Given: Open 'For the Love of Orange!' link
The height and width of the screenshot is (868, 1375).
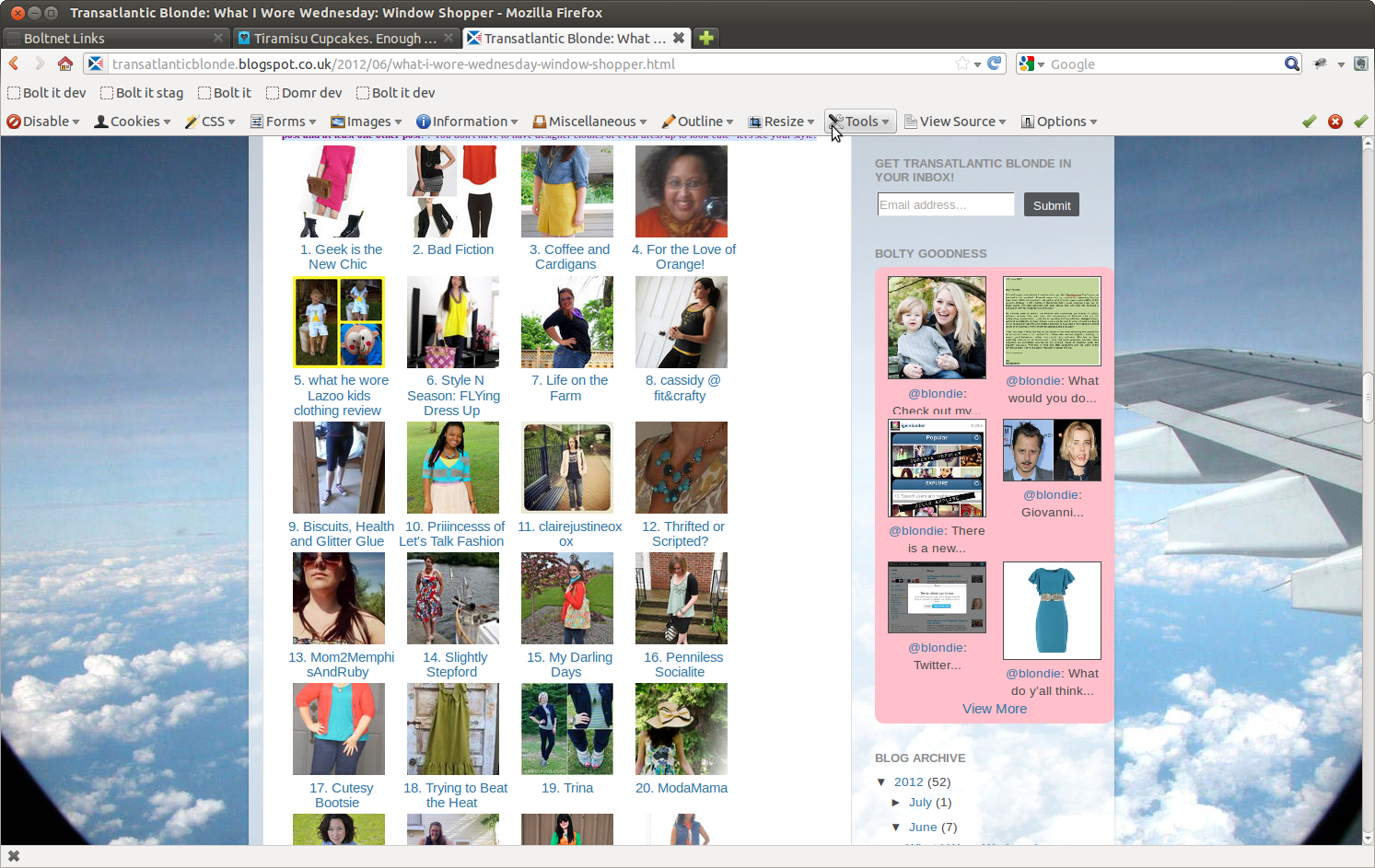Looking at the screenshot, I should point(682,257).
